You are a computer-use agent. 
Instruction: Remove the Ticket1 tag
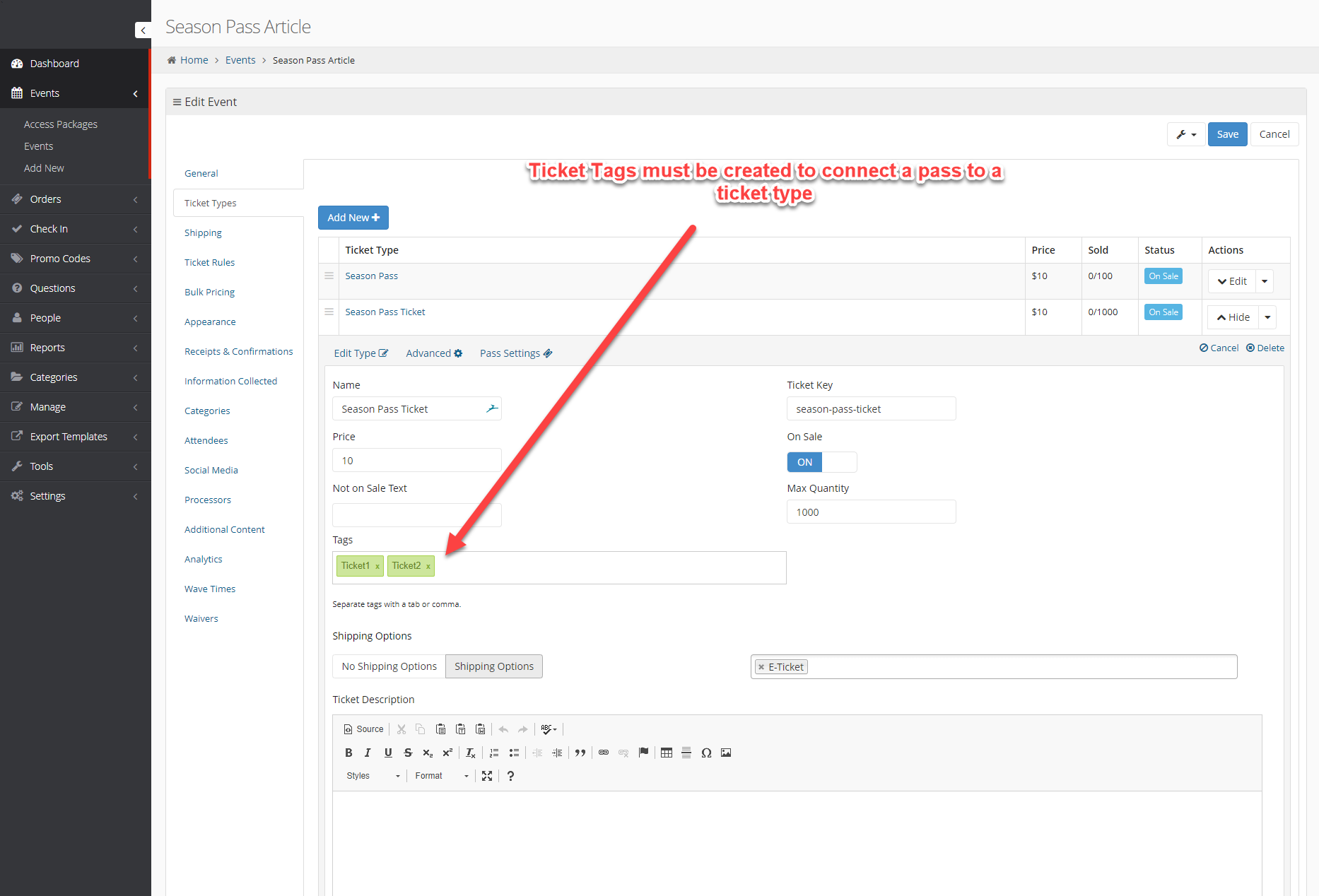377,566
